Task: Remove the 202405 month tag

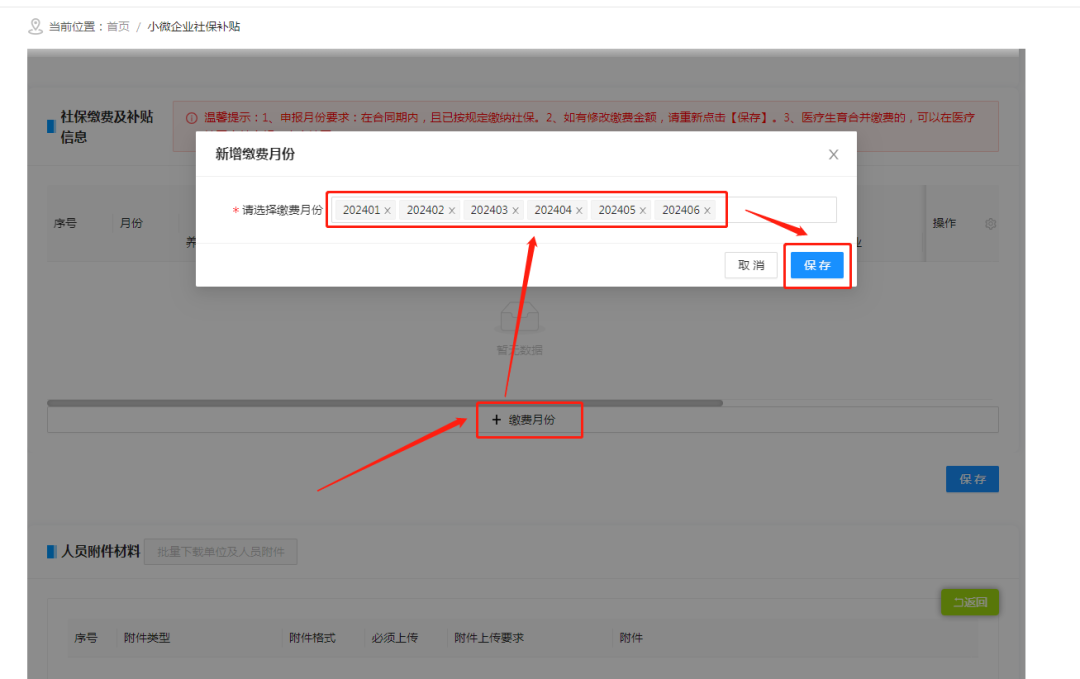Action: click(x=643, y=211)
